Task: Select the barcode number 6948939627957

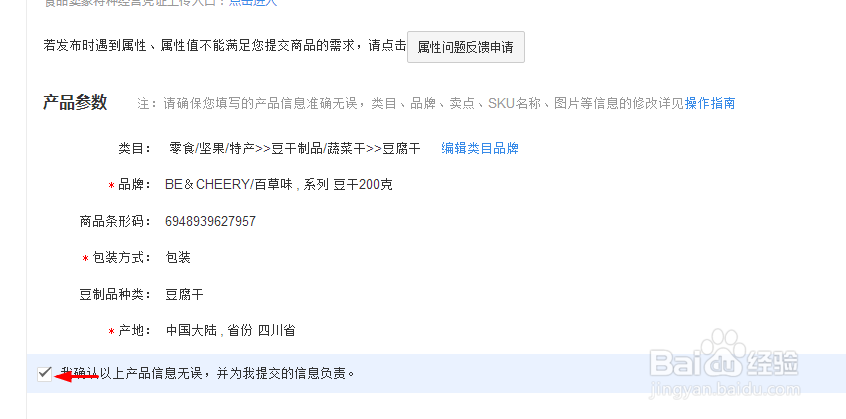Action: 210,221
